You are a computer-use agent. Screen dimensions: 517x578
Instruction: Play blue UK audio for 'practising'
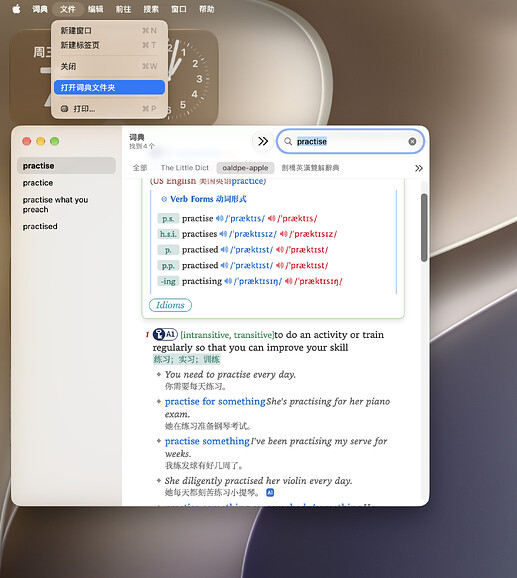(x=228, y=281)
